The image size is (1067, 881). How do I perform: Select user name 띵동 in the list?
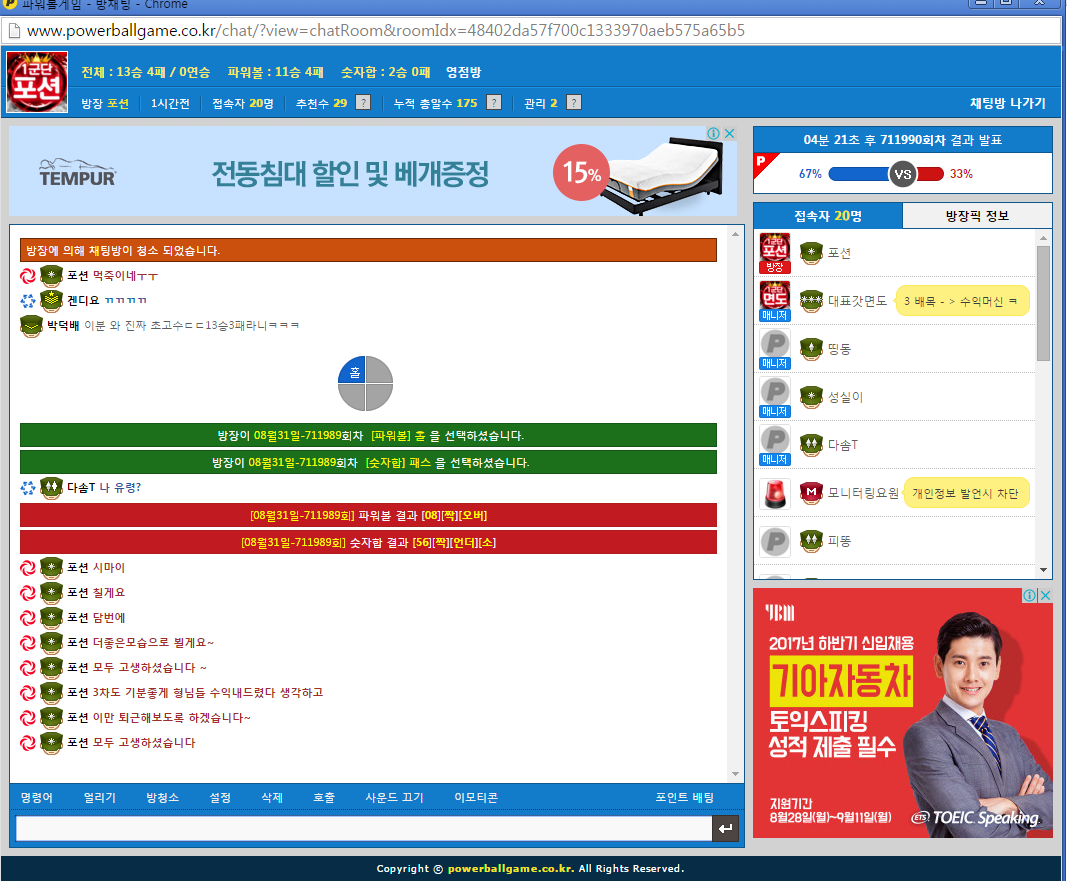pyautogui.click(x=839, y=349)
